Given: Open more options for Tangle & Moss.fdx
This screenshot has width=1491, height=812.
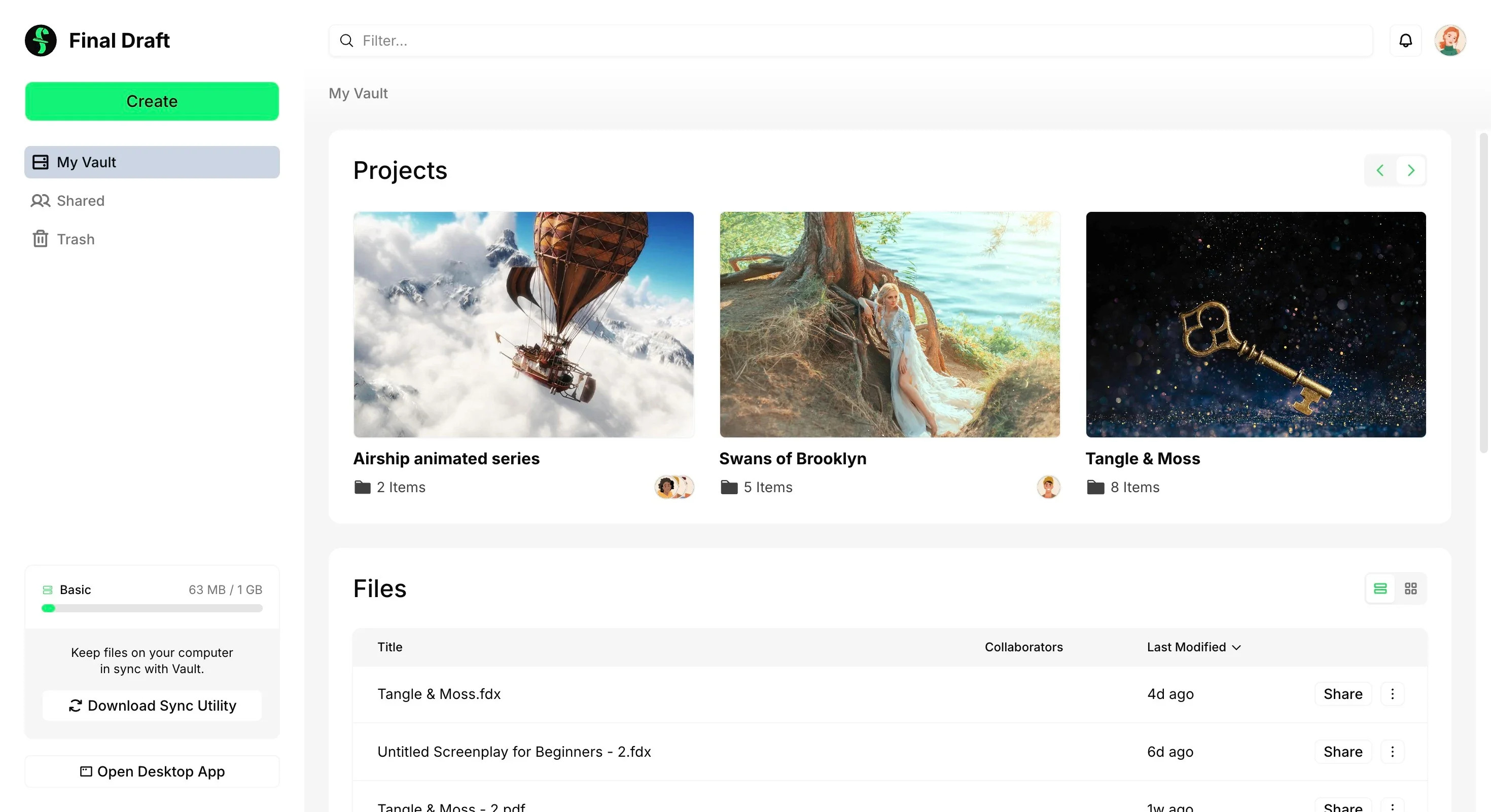Looking at the screenshot, I should [x=1392, y=693].
